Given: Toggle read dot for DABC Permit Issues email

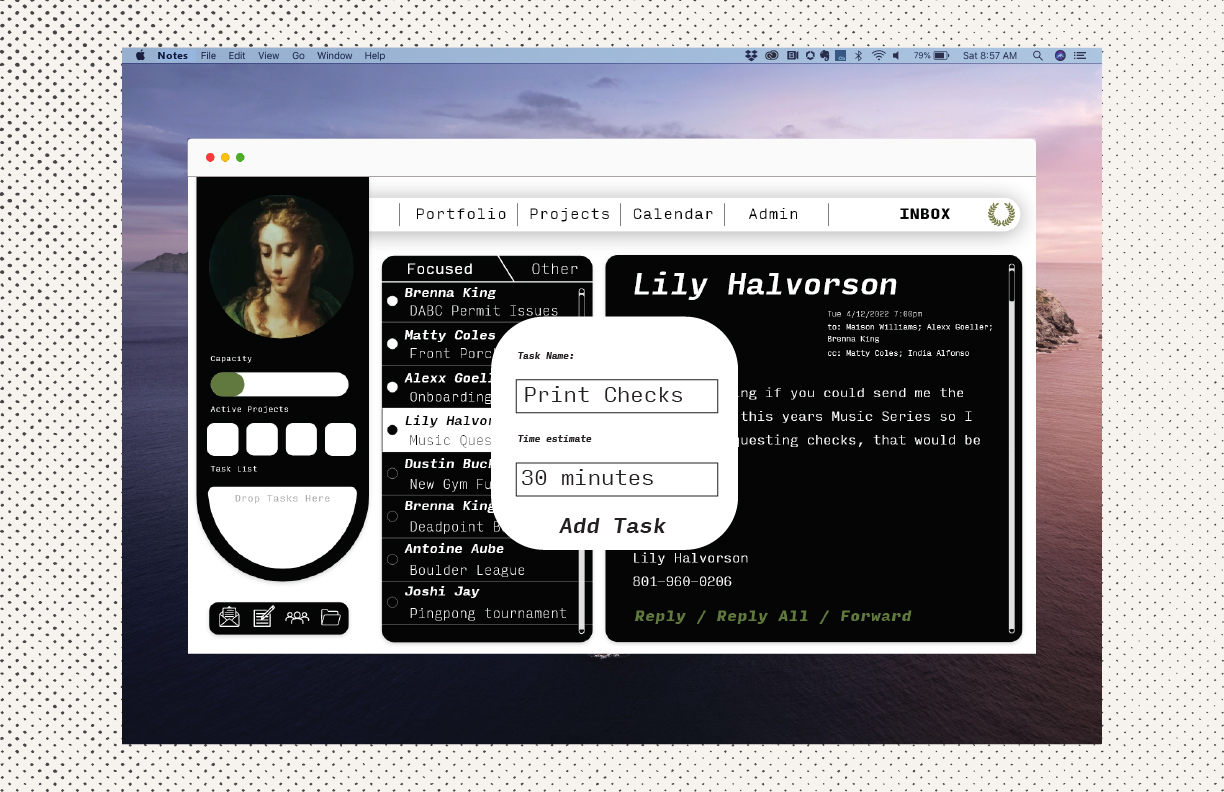Looking at the screenshot, I should click(392, 301).
